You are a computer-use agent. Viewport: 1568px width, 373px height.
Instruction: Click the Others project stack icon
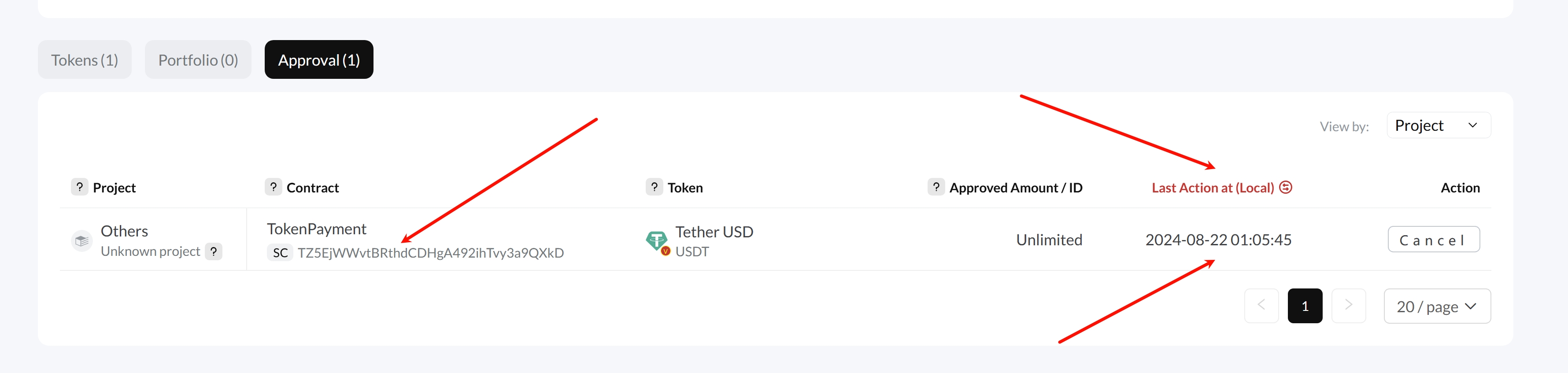click(x=81, y=241)
